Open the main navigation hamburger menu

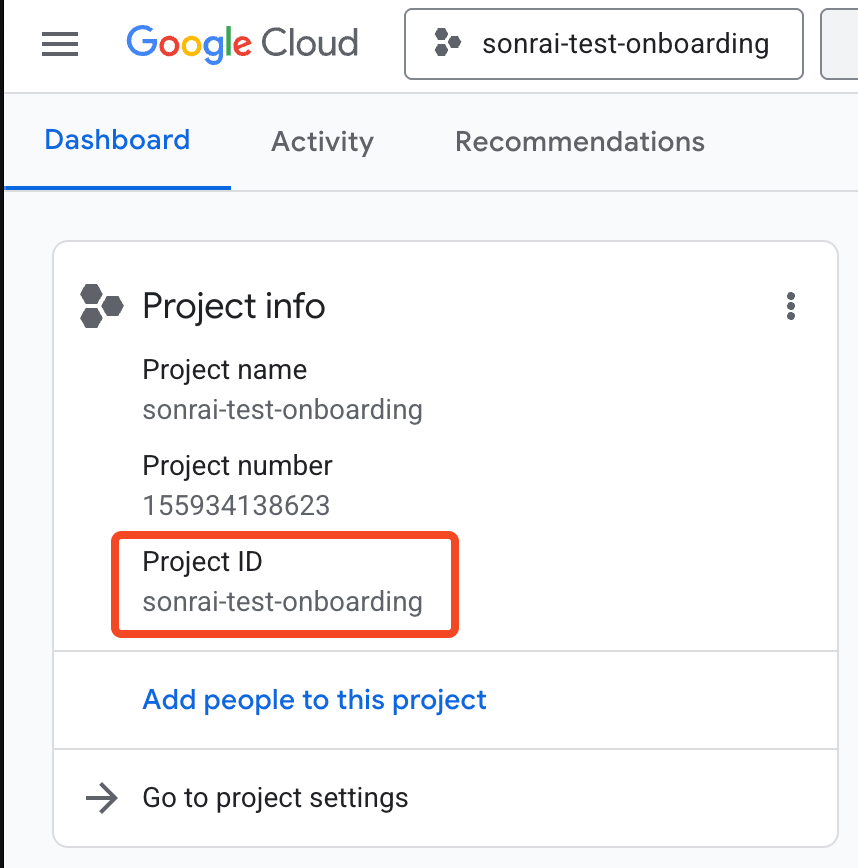[x=60, y=44]
